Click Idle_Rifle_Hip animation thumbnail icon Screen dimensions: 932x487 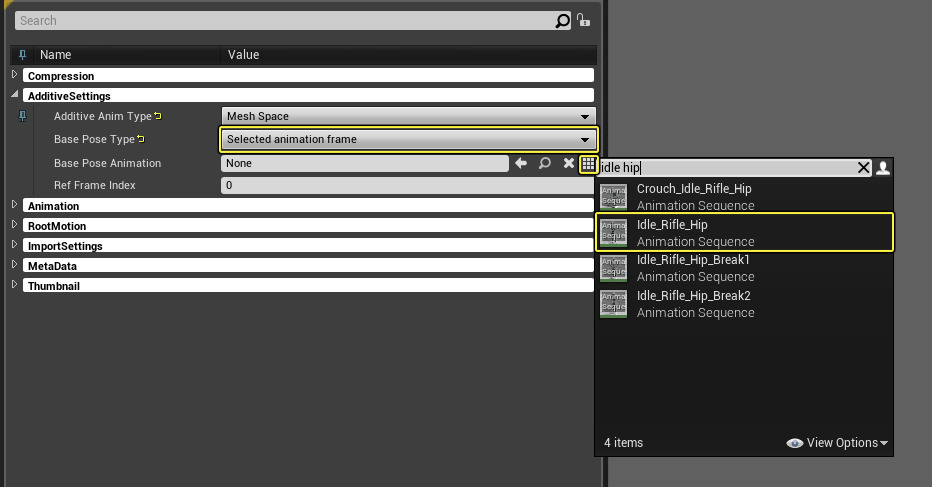click(613, 232)
